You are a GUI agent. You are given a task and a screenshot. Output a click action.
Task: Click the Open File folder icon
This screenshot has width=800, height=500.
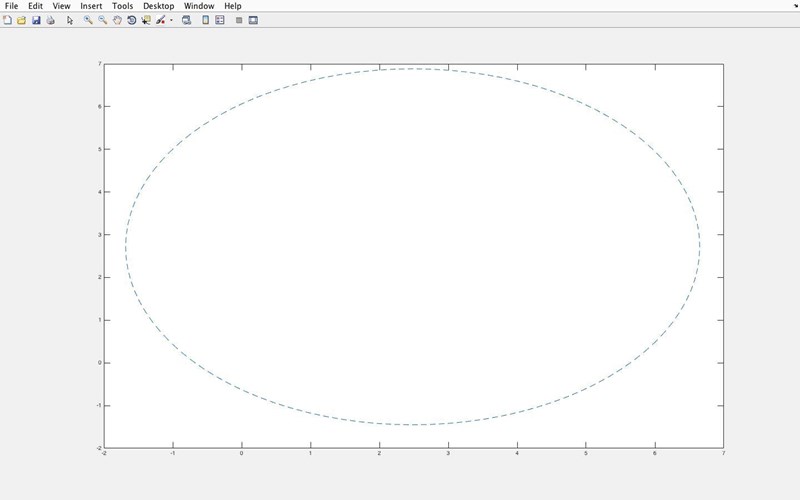tap(21, 20)
